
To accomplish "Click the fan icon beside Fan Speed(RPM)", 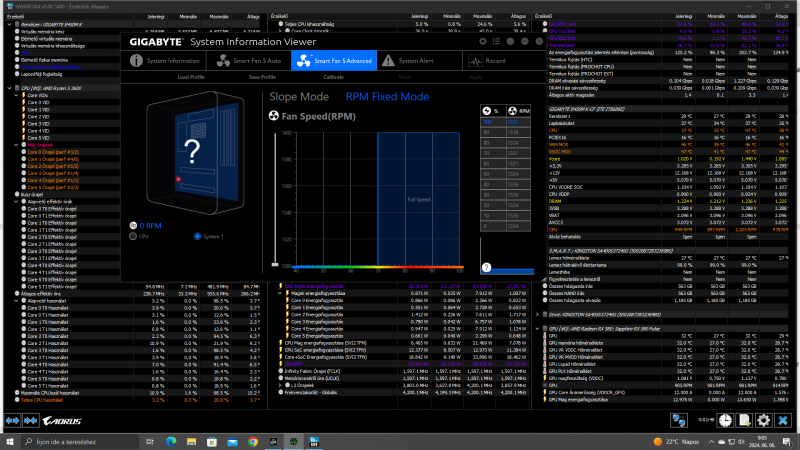I will 274,116.
